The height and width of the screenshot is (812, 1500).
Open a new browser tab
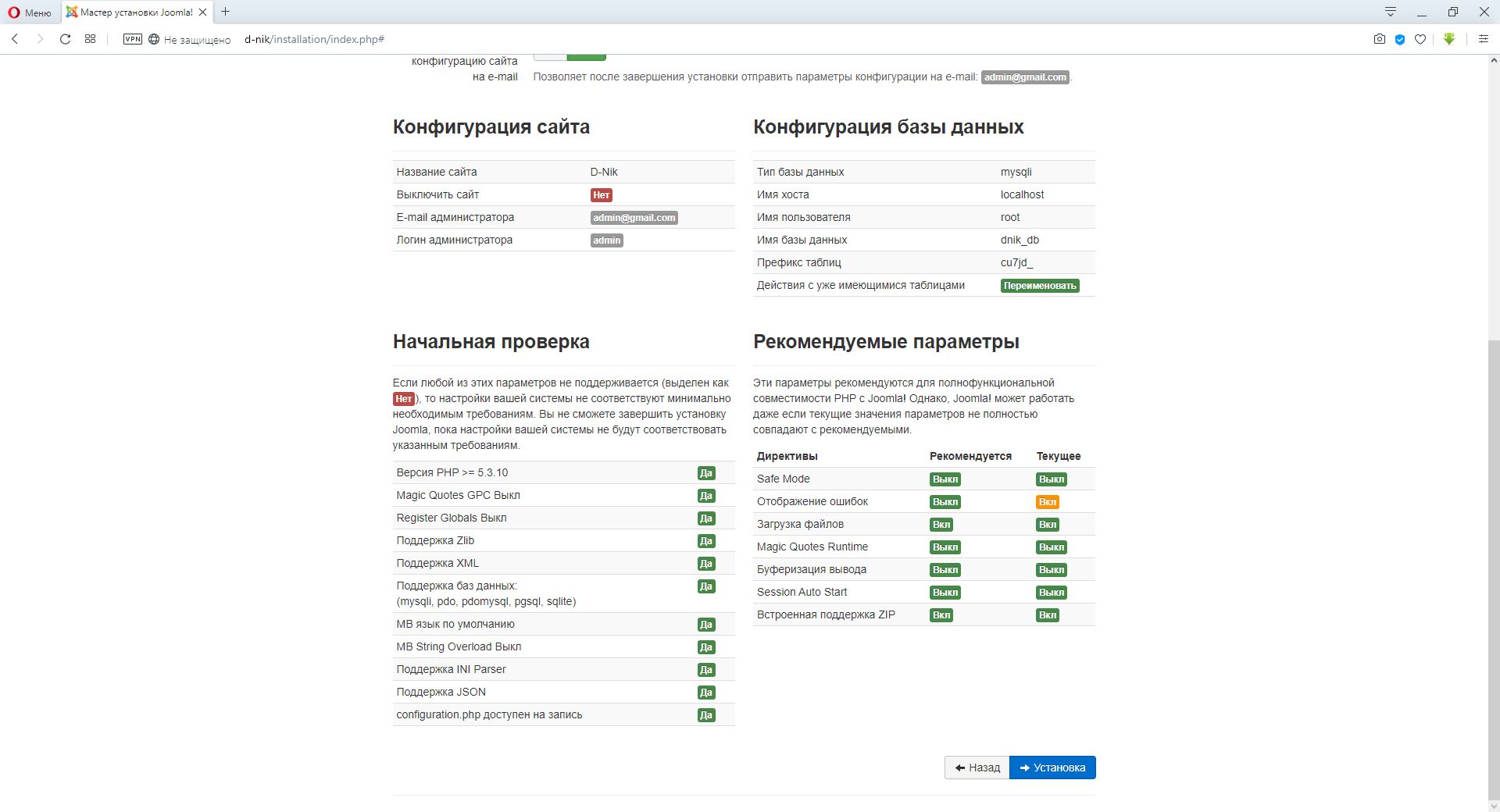coord(226,12)
